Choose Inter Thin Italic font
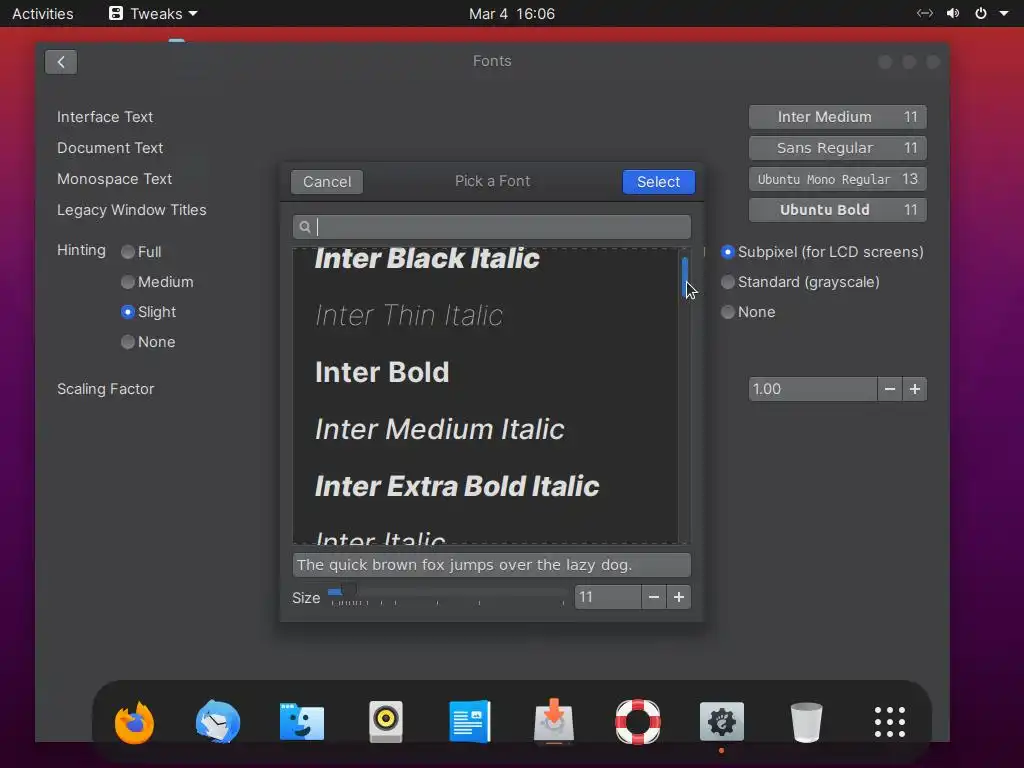1024x768 pixels. click(485, 315)
